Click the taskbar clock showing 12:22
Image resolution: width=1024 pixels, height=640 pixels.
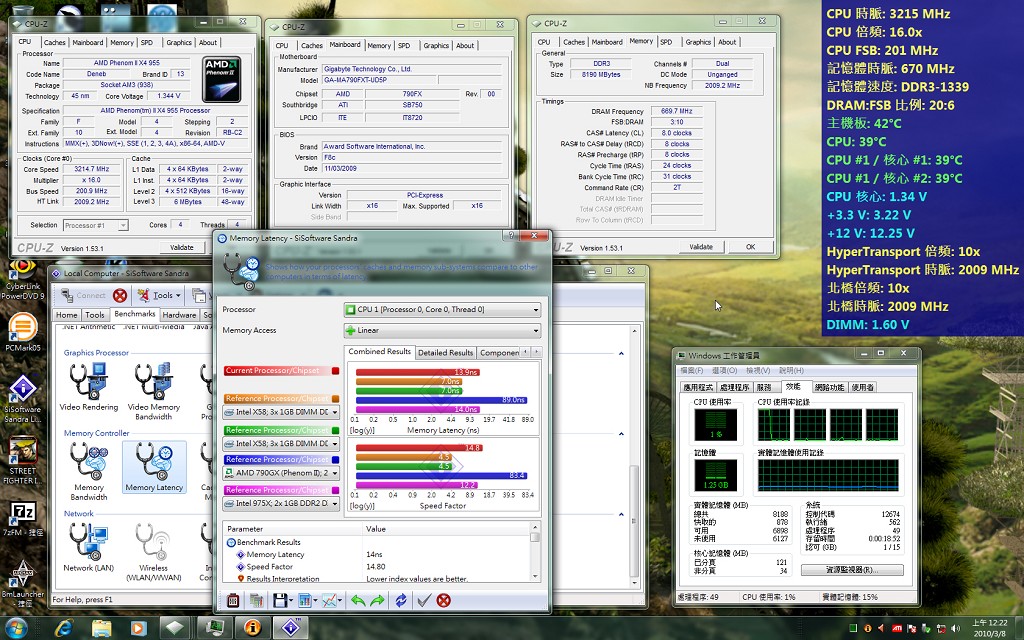pyautogui.click(x=989, y=628)
